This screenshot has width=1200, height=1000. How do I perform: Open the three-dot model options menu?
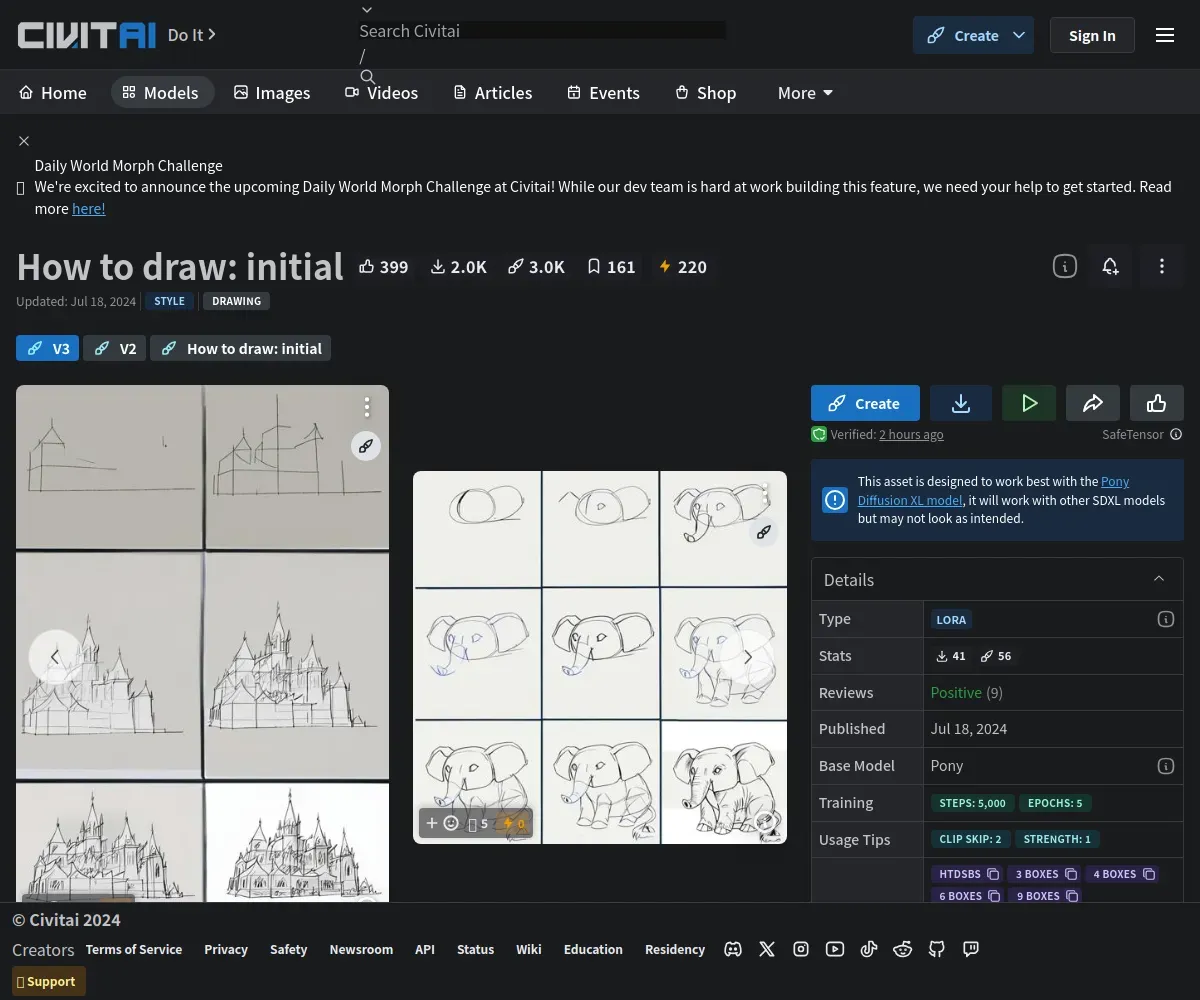coord(1161,266)
